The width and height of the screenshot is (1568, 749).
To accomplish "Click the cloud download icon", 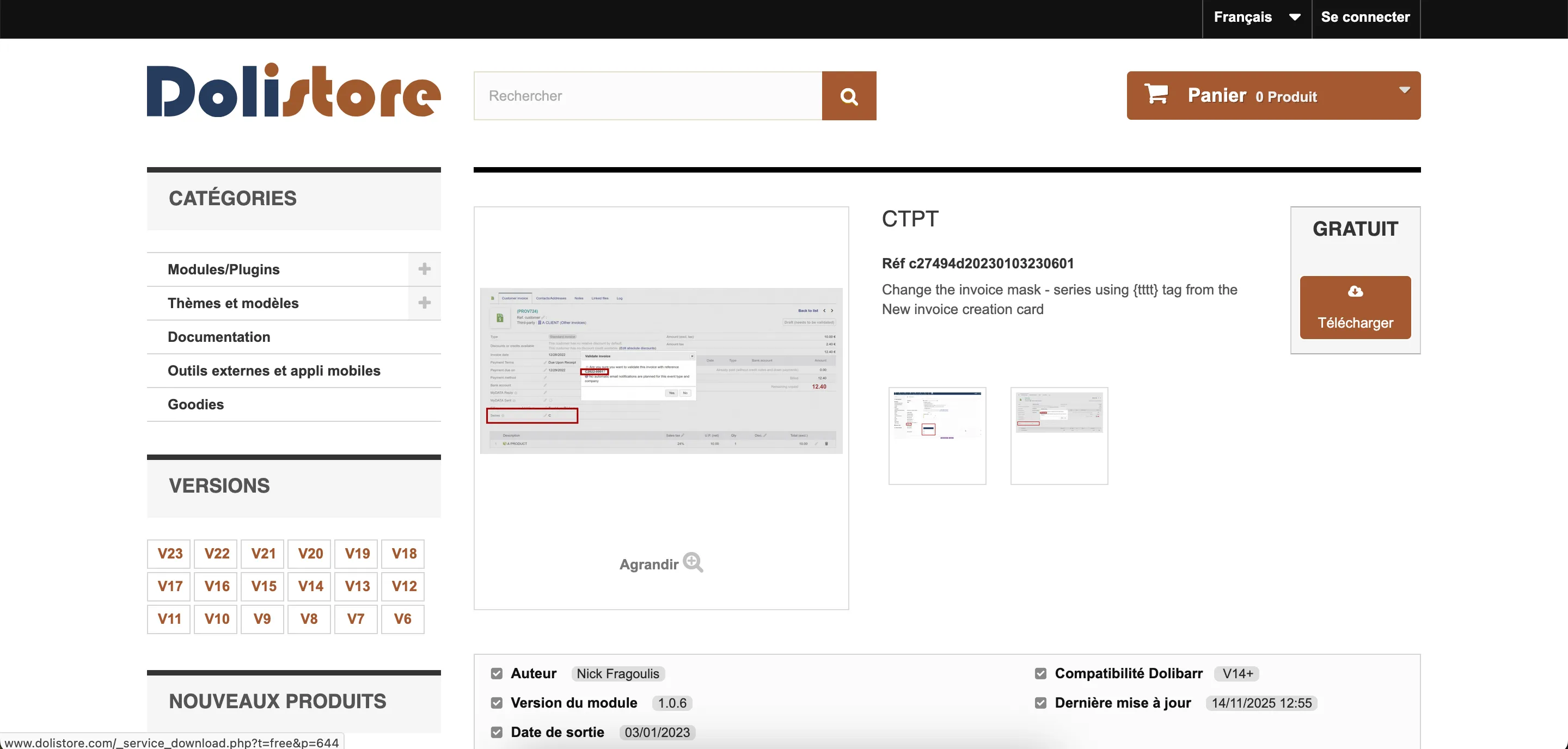I will [x=1355, y=291].
